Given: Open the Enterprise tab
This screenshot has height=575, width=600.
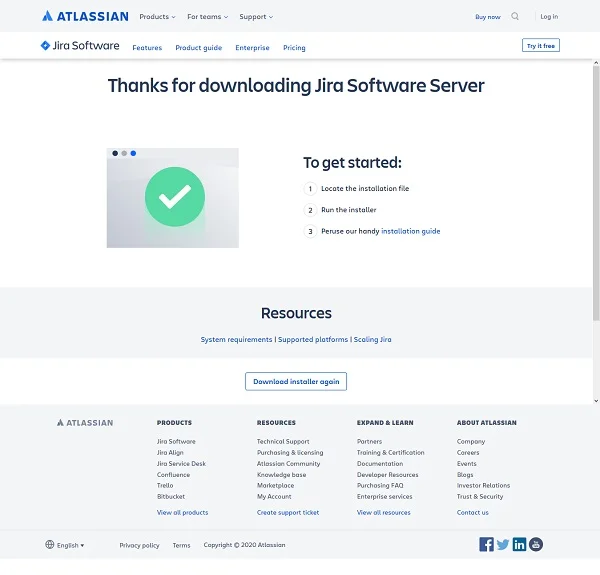Looking at the screenshot, I should (x=253, y=47).
